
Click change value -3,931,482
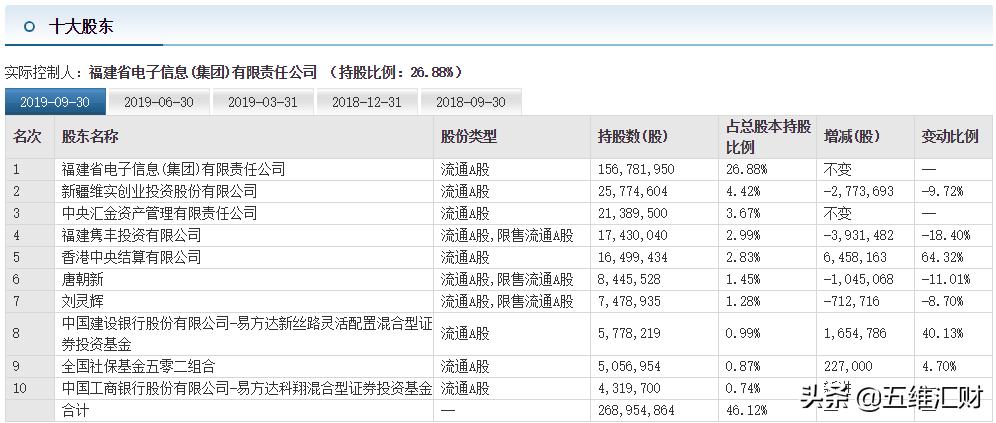point(858,236)
